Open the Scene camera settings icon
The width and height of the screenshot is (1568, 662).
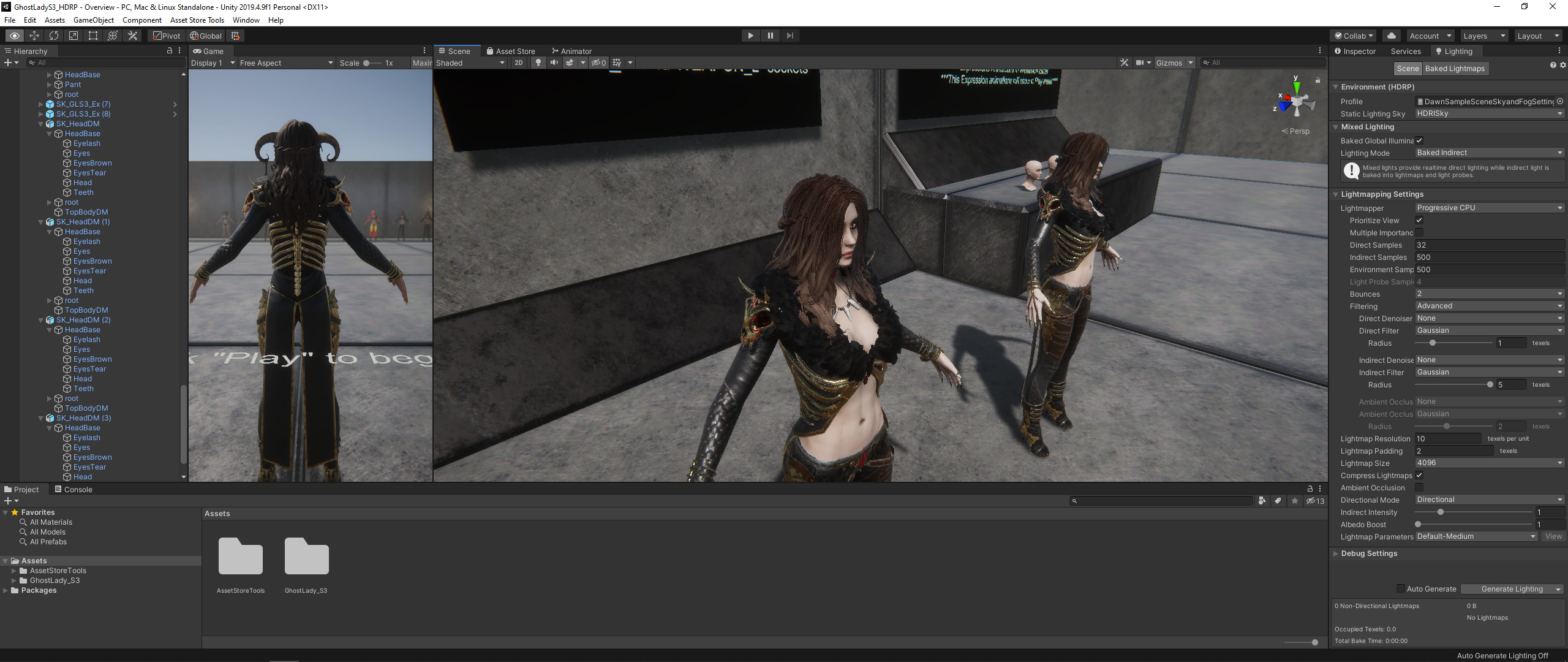(x=1140, y=63)
